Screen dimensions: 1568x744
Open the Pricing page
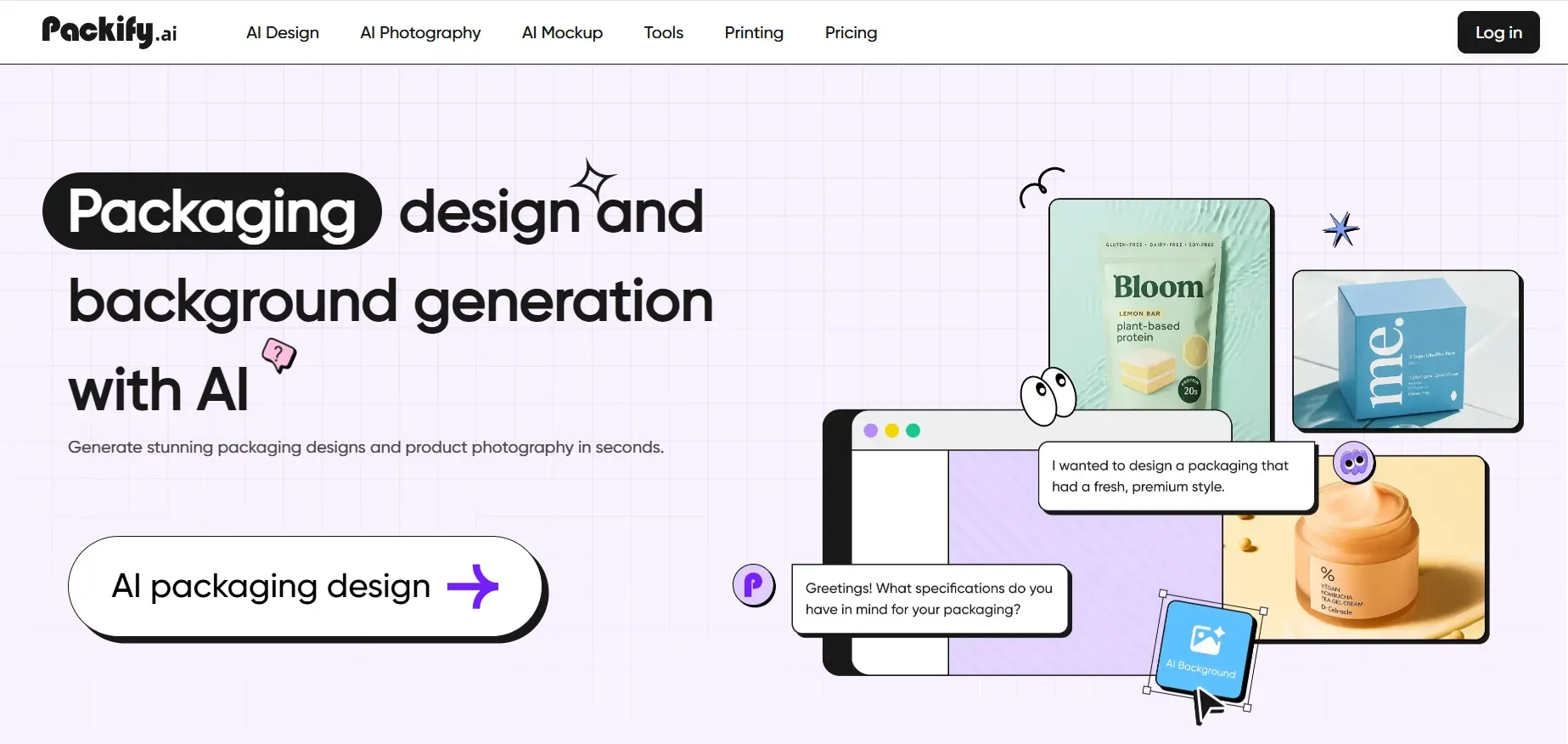(x=851, y=32)
